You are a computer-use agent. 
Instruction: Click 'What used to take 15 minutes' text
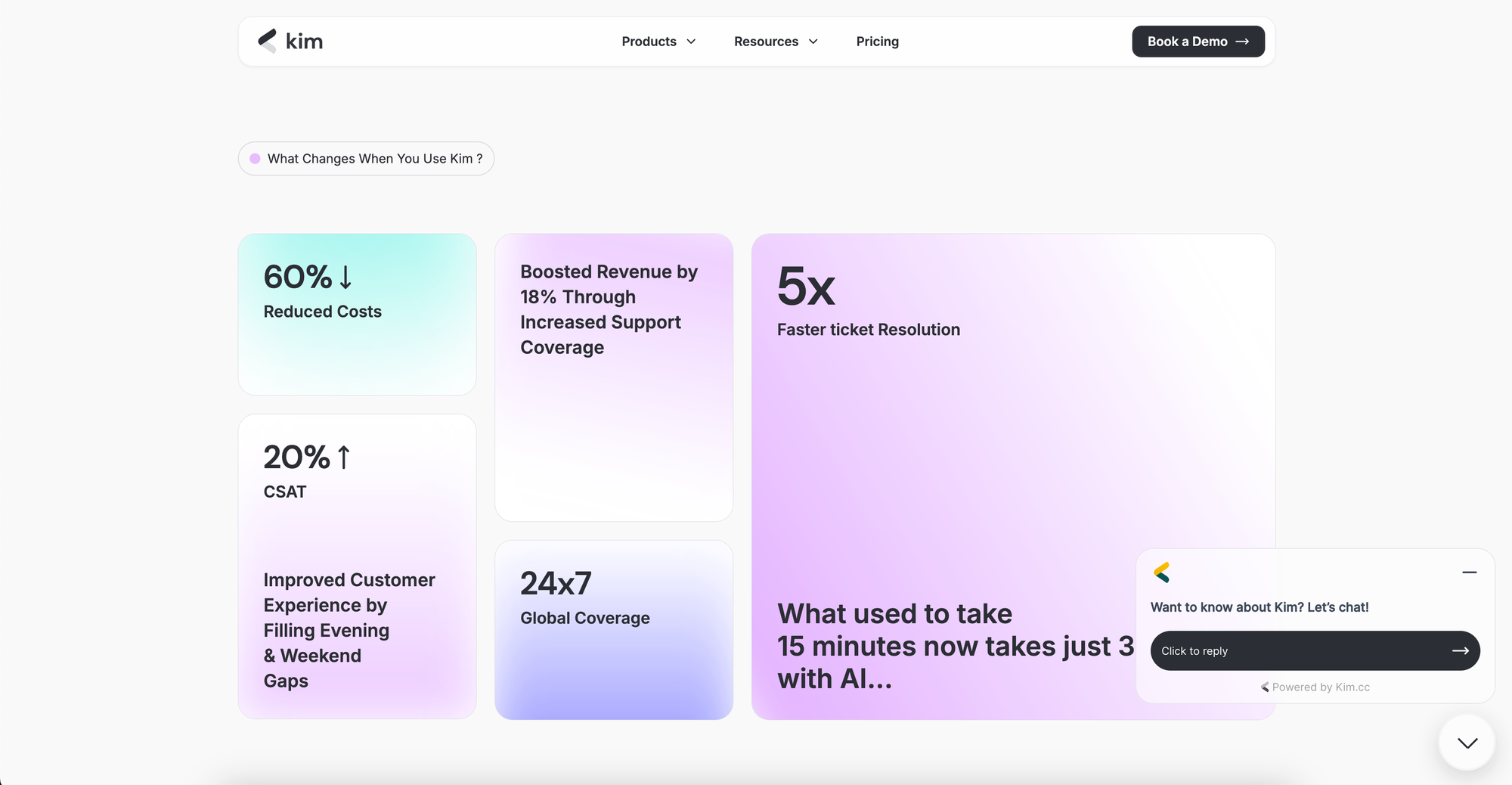pos(956,646)
